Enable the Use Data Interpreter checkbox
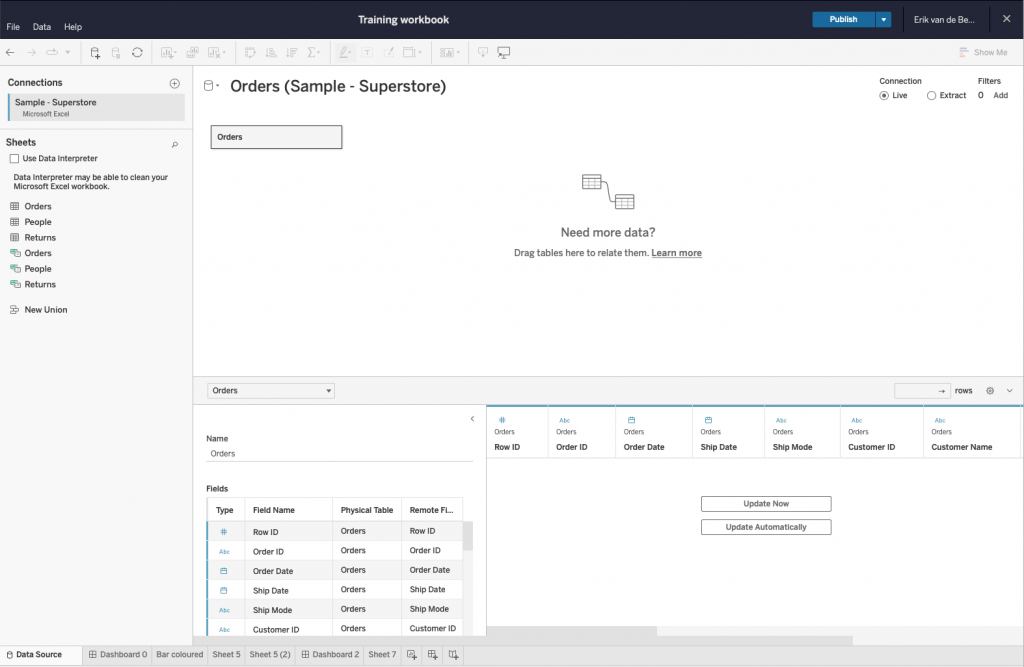Screen dimensions: 1024x667 click(14, 159)
